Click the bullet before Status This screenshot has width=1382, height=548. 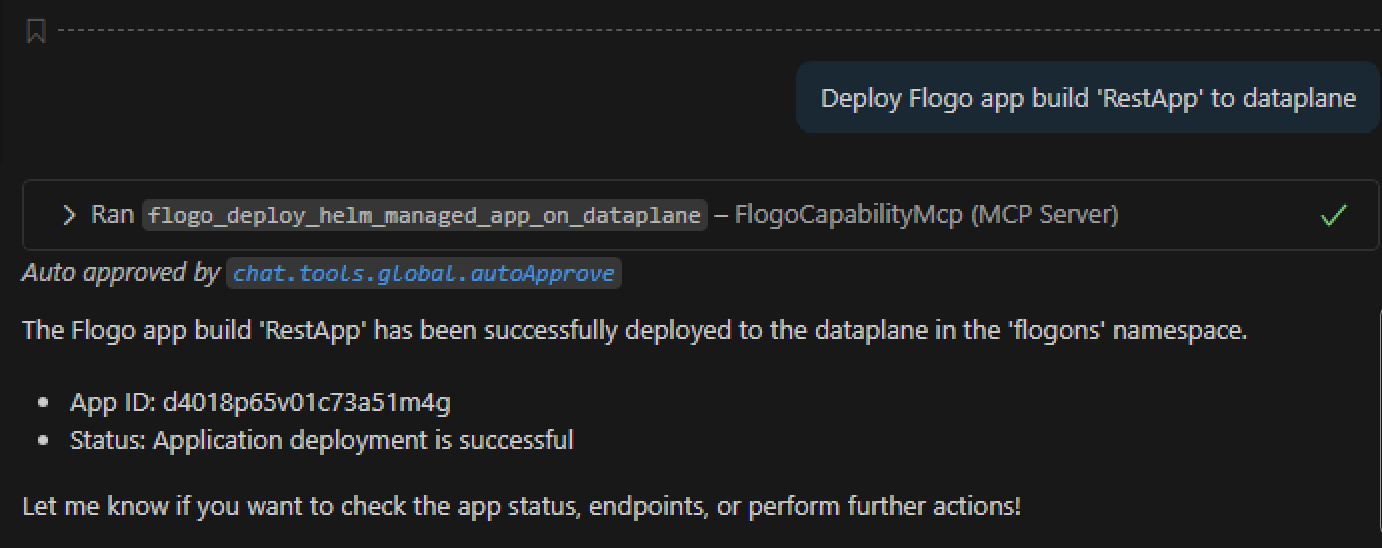click(x=42, y=441)
